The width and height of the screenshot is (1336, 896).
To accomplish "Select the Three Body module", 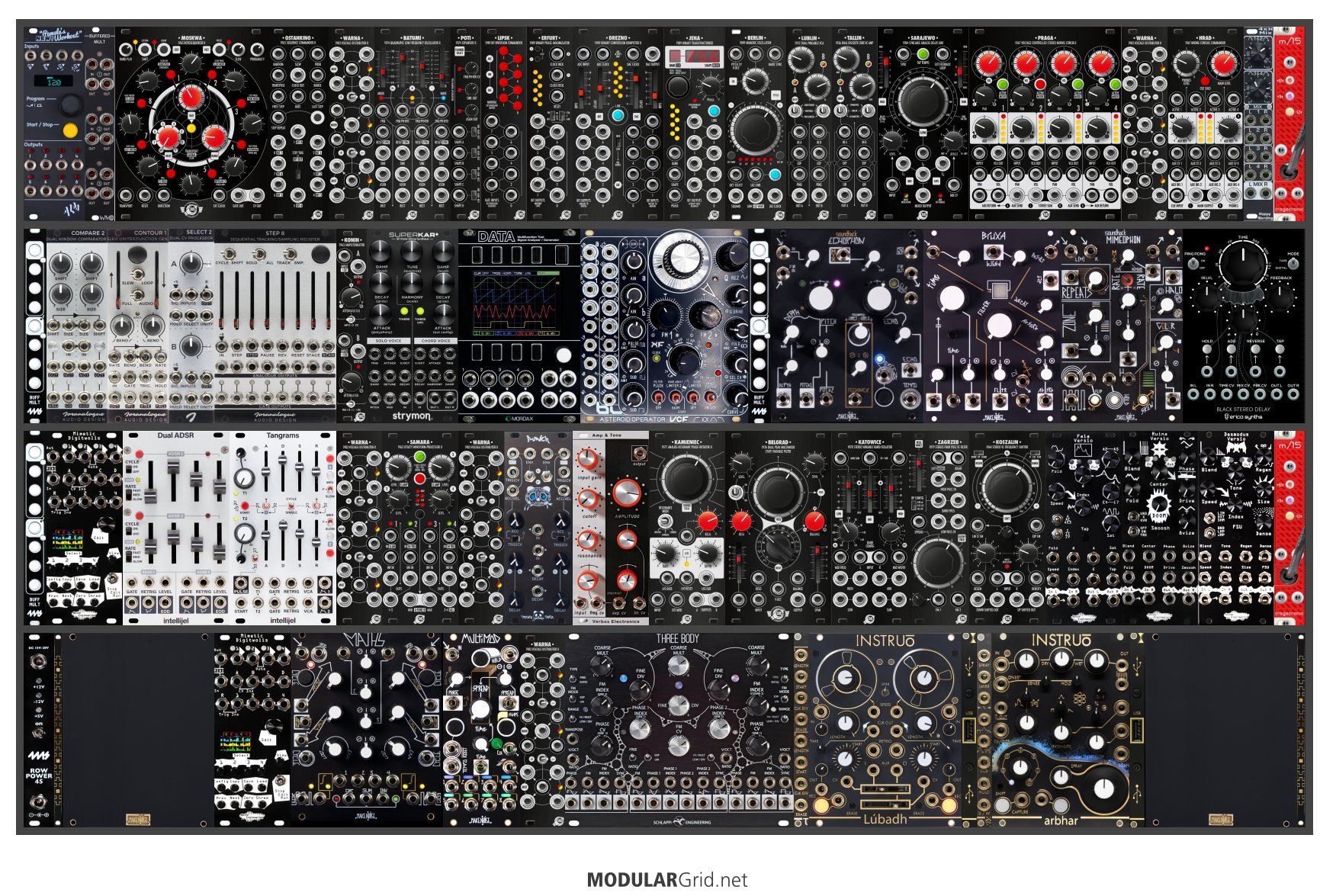I will coord(679,730).
